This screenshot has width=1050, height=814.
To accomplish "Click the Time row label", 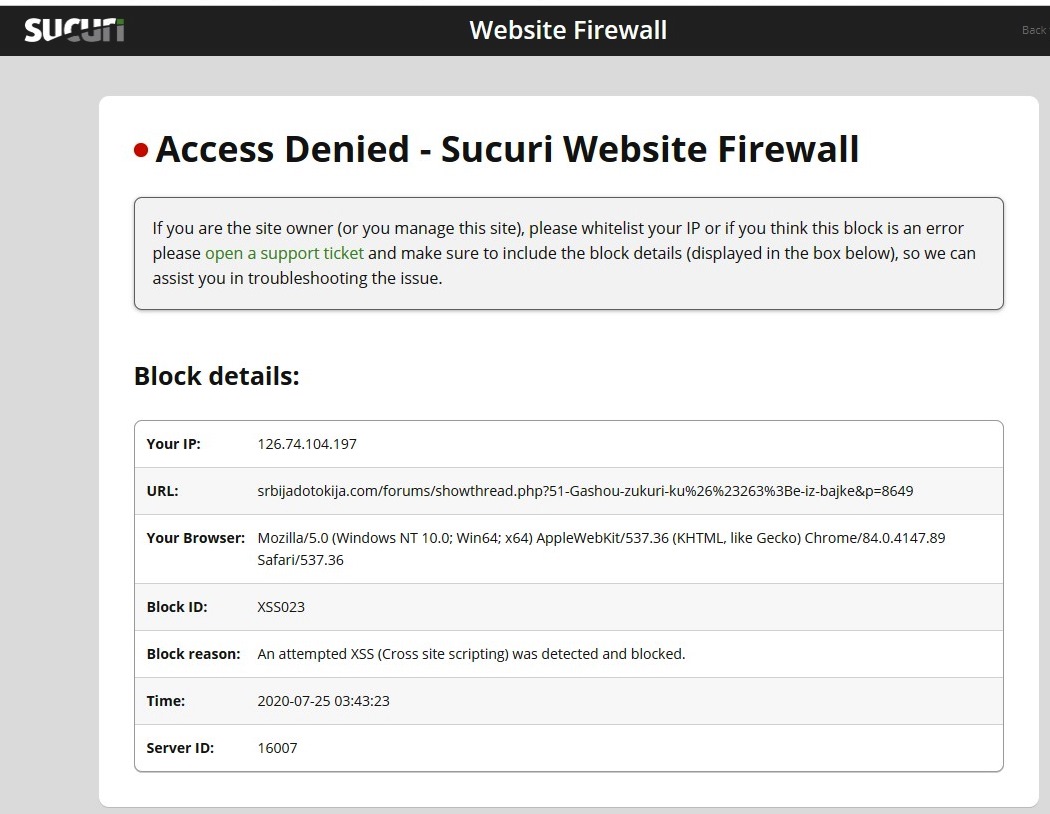I will click(x=166, y=701).
